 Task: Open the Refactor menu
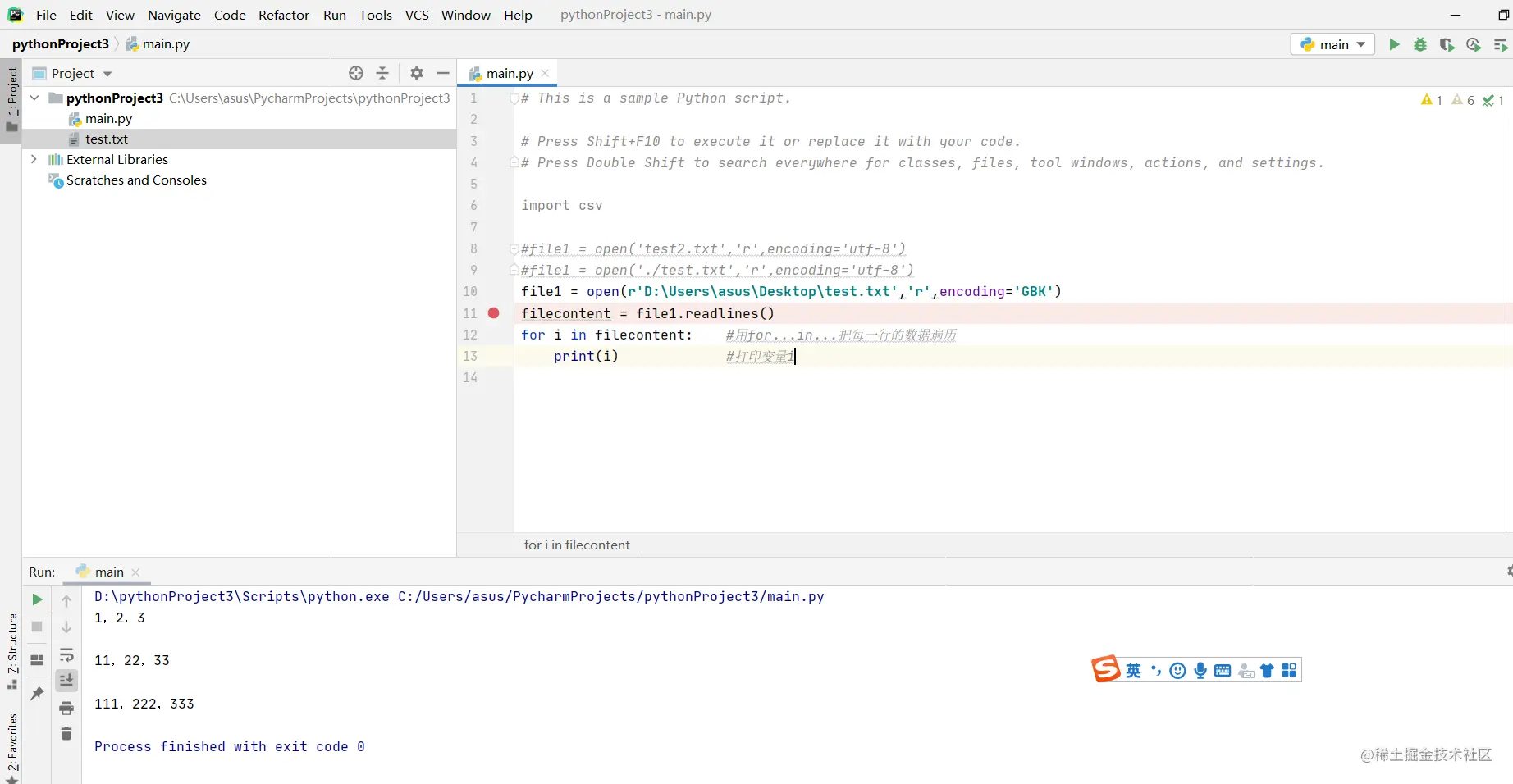pyautogui.click(x=283, y=15)
